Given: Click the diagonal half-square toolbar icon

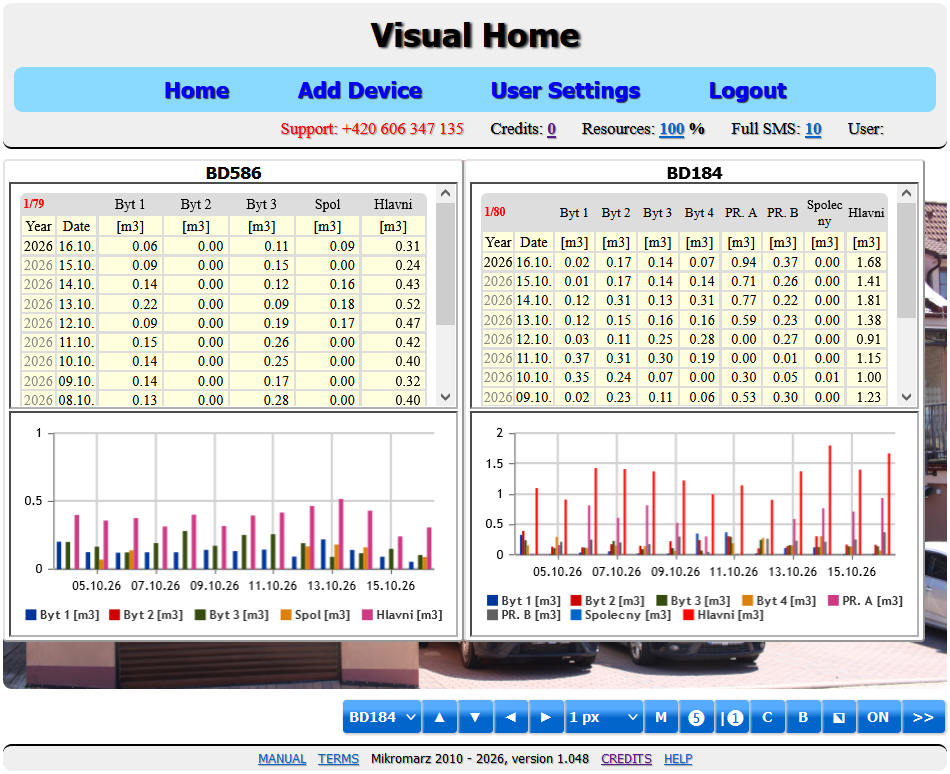Looking at the screenshot, I should (x=839, y=717).
